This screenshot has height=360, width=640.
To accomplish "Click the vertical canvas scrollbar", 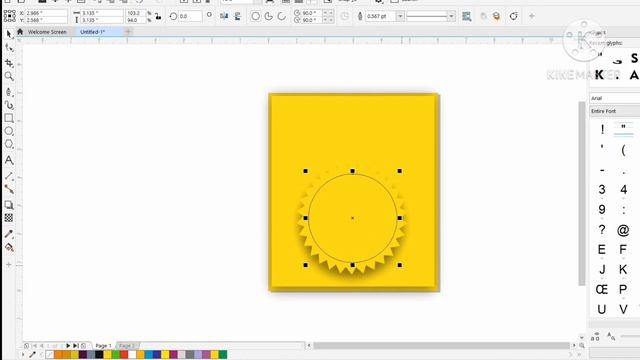I will (582, 193).
